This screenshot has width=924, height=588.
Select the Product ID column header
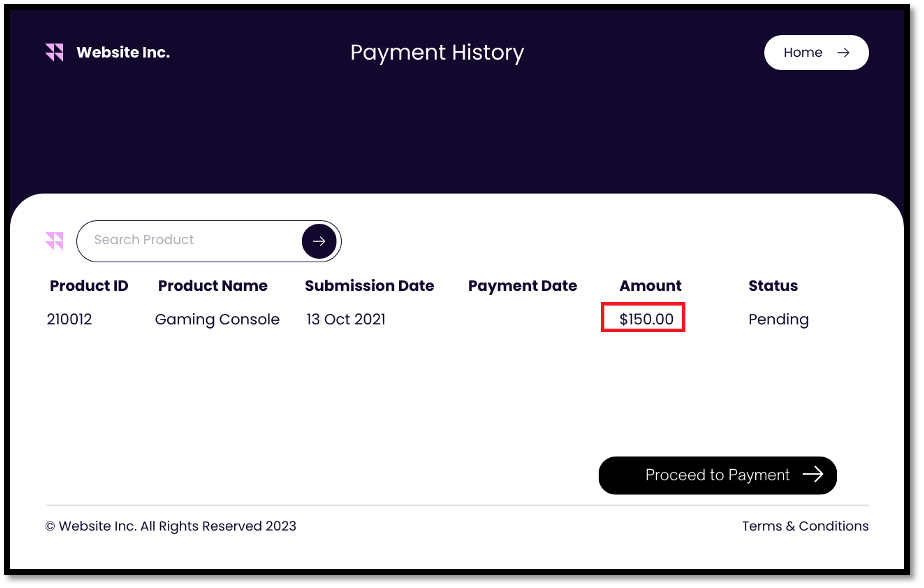point(89,286)
